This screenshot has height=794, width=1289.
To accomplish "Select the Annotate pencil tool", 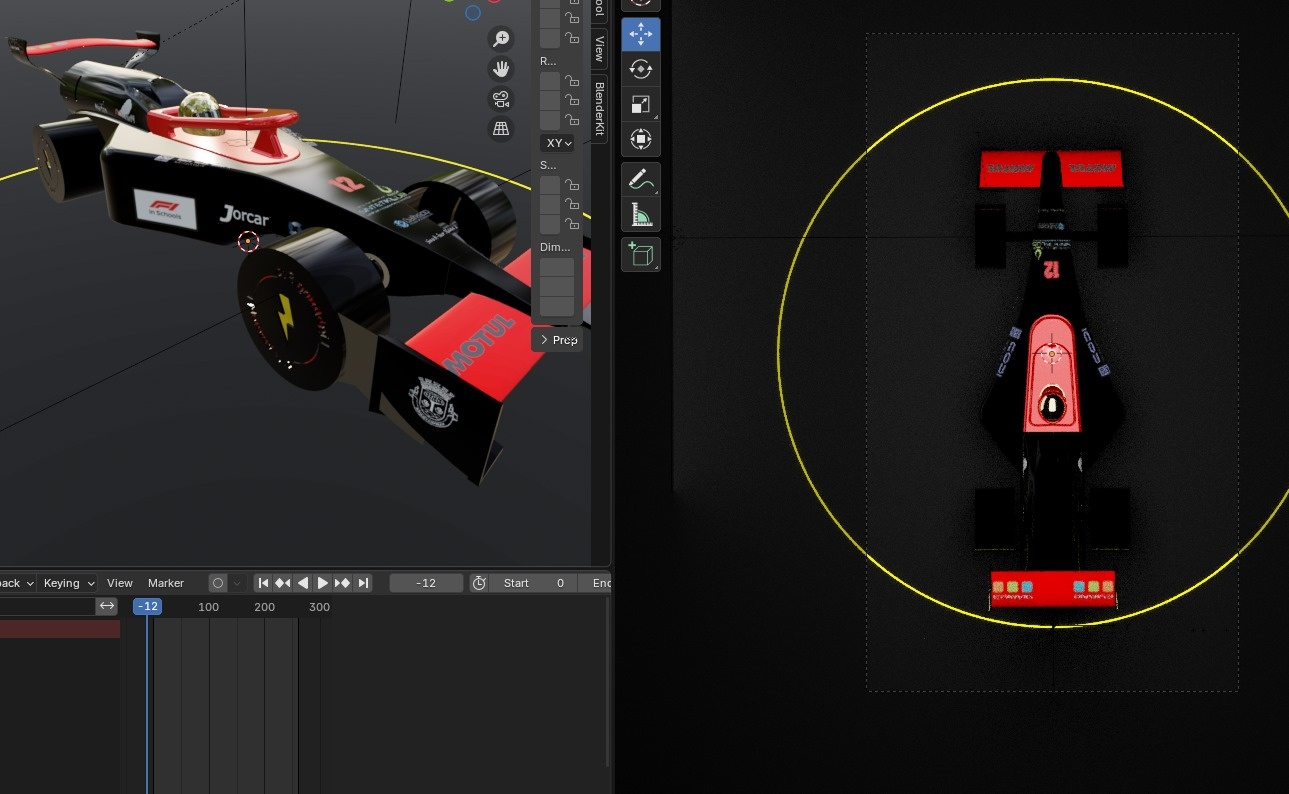I will (641, 180).
